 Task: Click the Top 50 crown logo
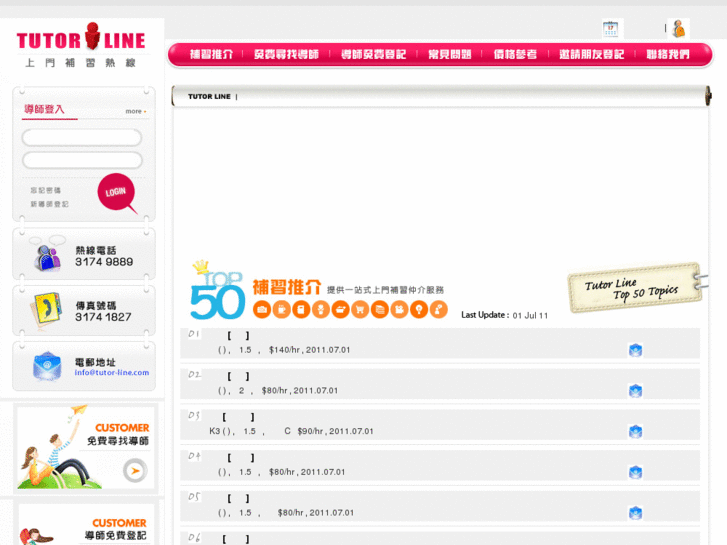coord(217,291)
